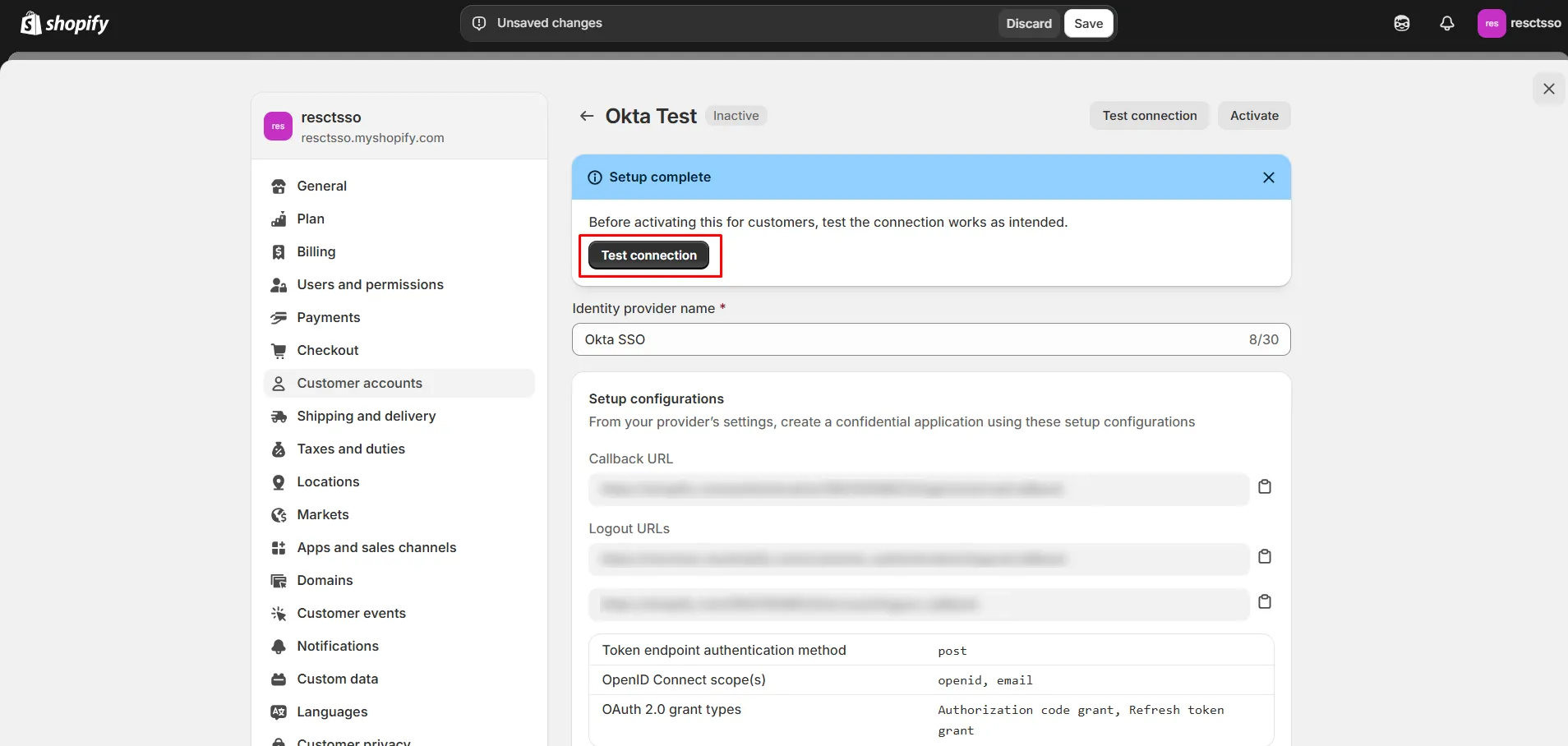The width and height of the screenshot is (1568, 746).
Task: Open Locations settings
Action: [x=399, y=482]
